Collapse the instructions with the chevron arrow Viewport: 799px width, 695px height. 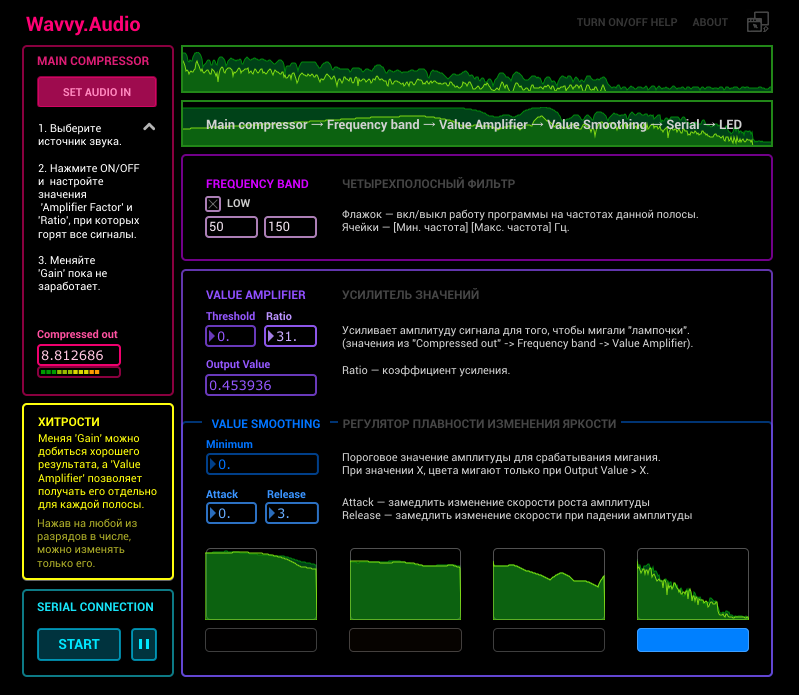coord(149,127)
